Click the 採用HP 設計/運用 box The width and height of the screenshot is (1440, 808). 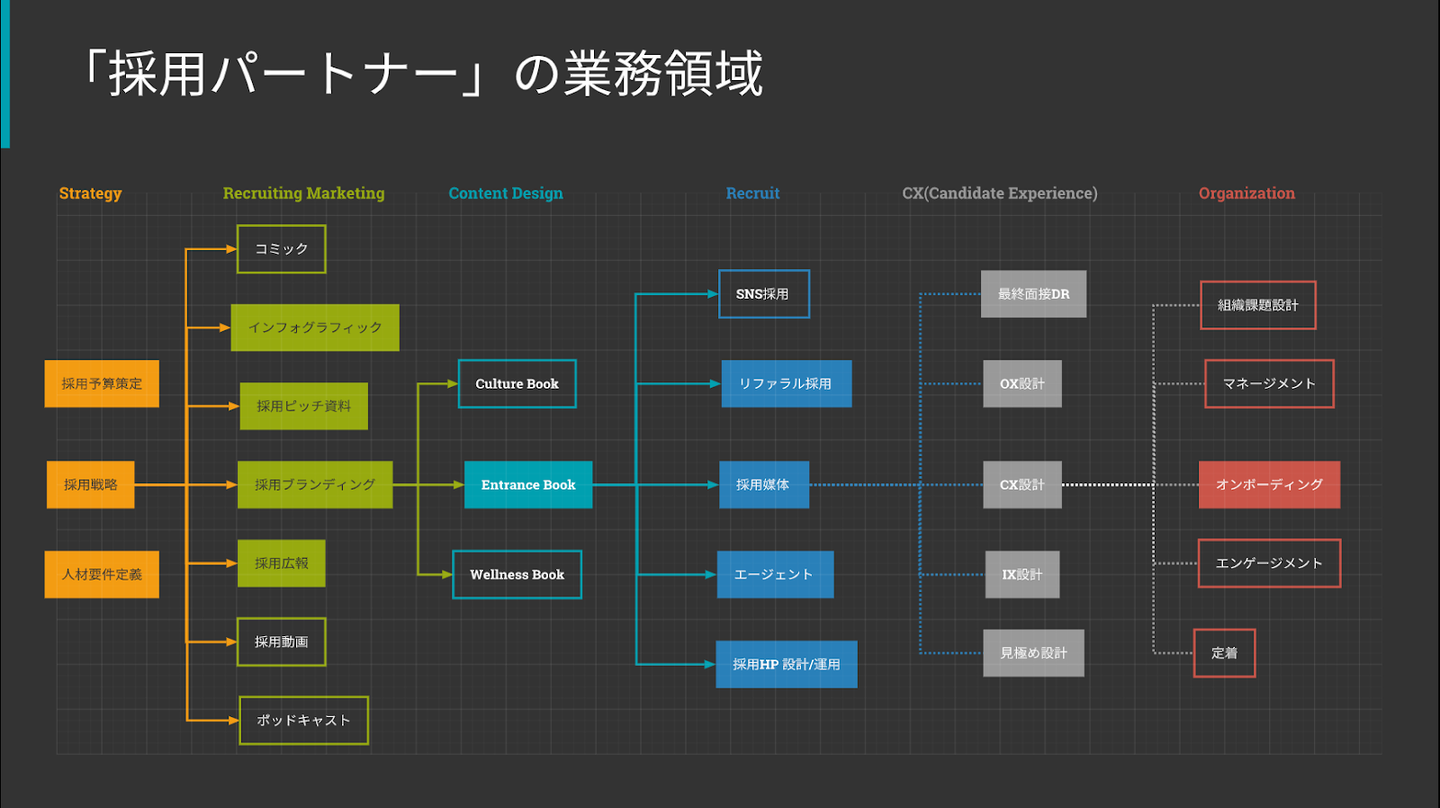pyautogui.click(x=787, y=664)
